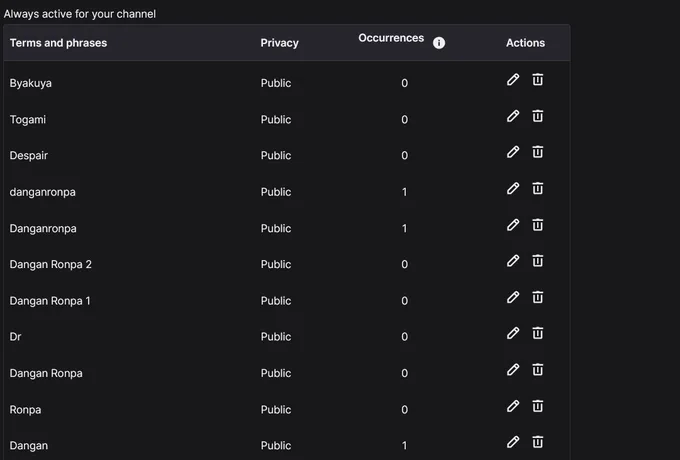Viewport: 680px width, 460px height.
Task: Trash the Ronpa term
Action: (x=538, y=406)
